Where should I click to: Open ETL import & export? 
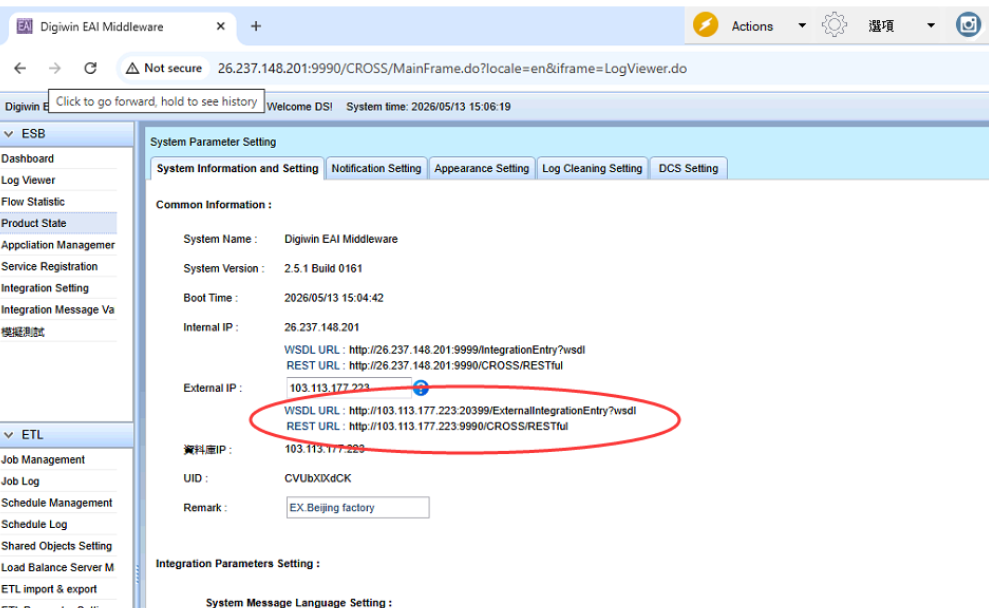coord(49,589)
